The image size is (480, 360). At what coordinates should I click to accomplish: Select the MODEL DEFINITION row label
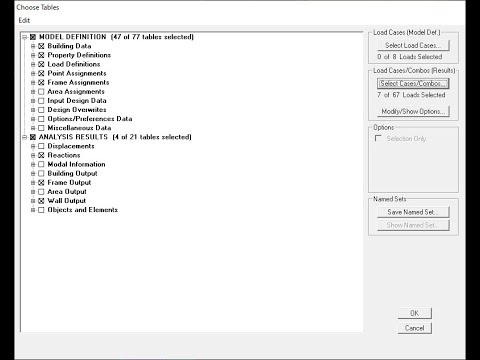[x=116, y=37]
